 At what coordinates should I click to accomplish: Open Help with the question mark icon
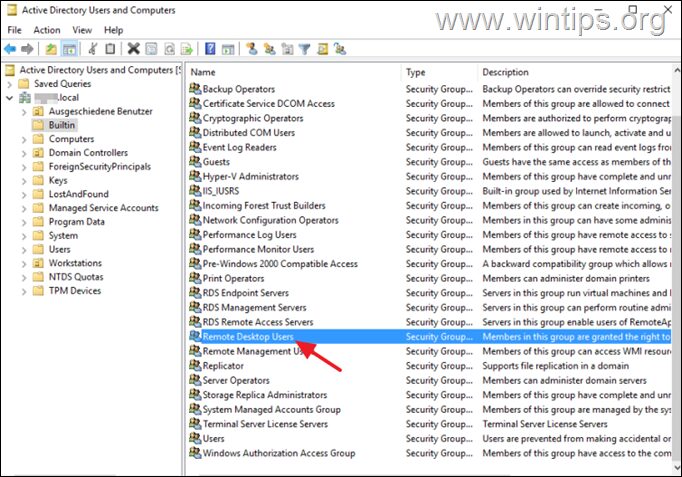coord(210,49)
